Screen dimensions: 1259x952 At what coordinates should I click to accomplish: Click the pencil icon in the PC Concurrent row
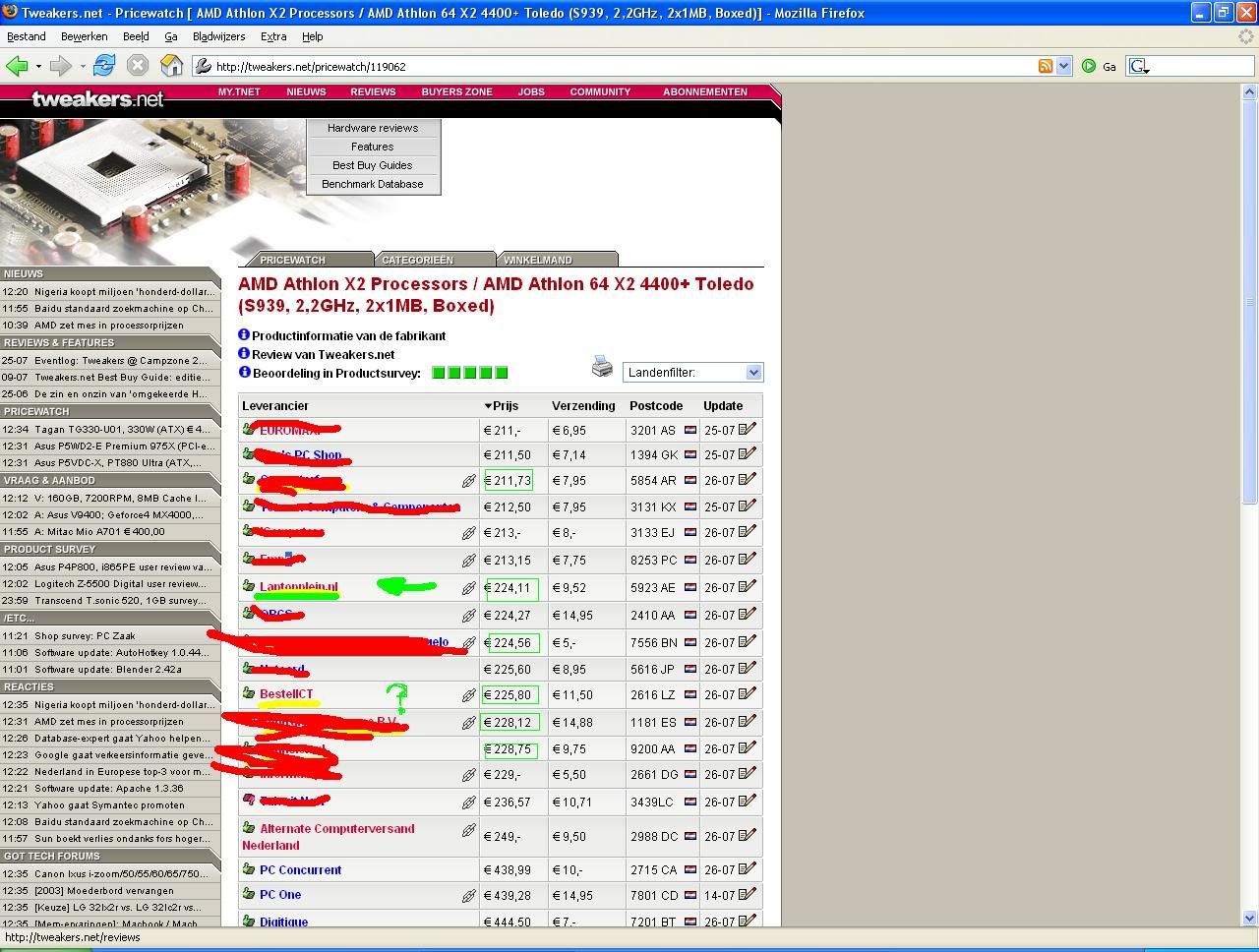coord(748,868)
